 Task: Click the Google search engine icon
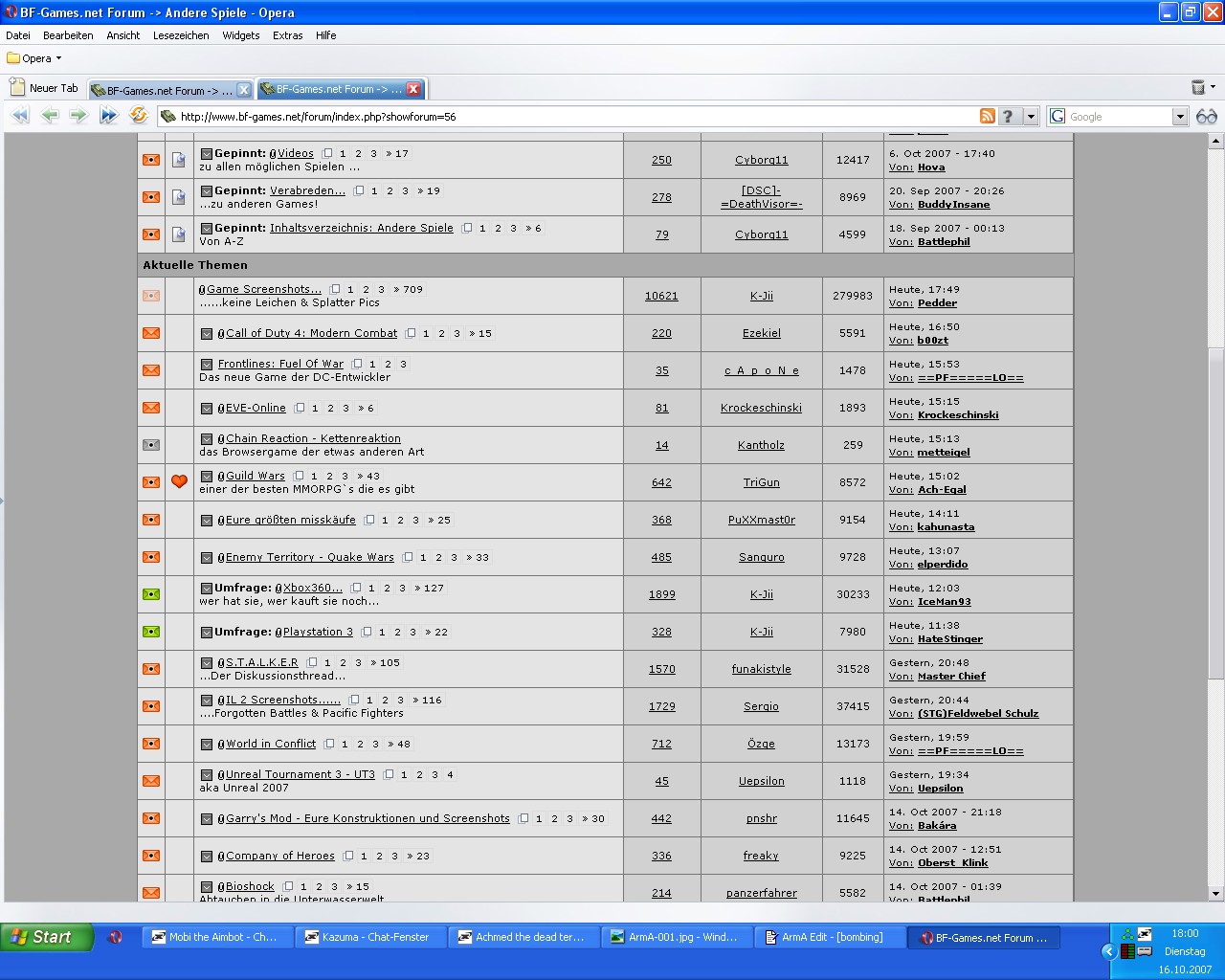[x=1058, y=116]
